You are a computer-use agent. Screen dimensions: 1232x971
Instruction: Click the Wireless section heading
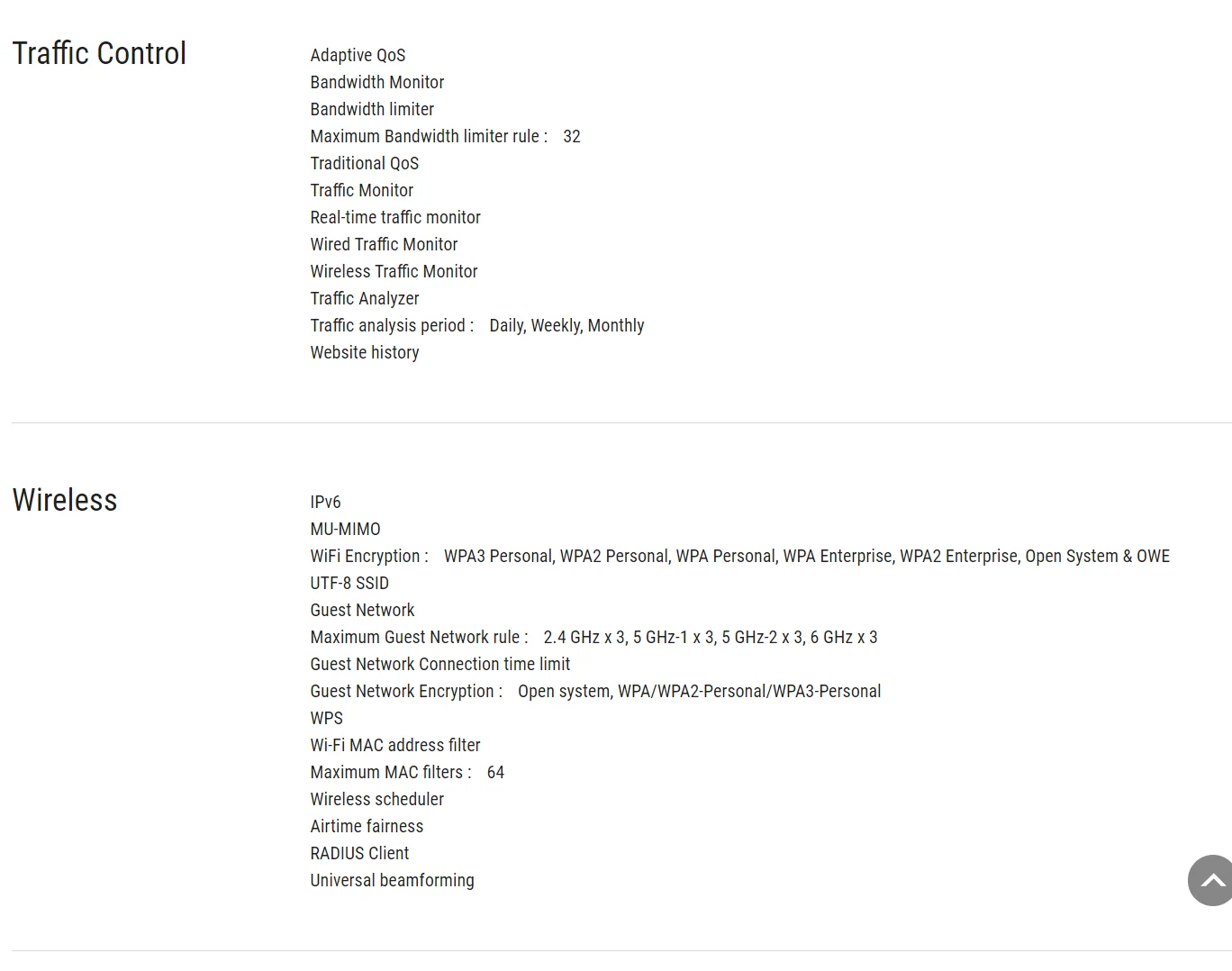[x=65, y=500]
